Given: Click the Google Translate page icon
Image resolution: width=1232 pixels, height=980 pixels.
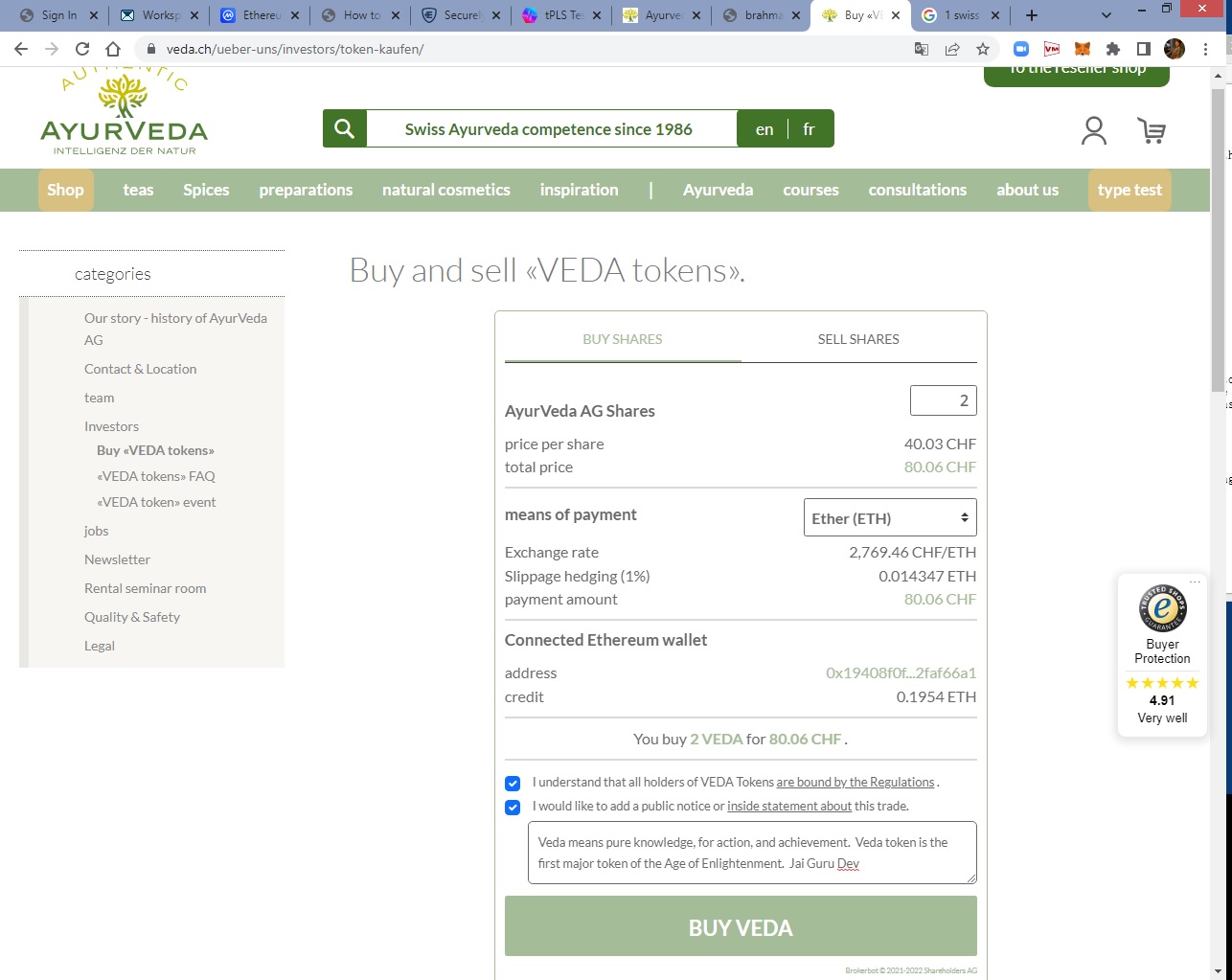Looking at the screenshot, I should 922,49.
